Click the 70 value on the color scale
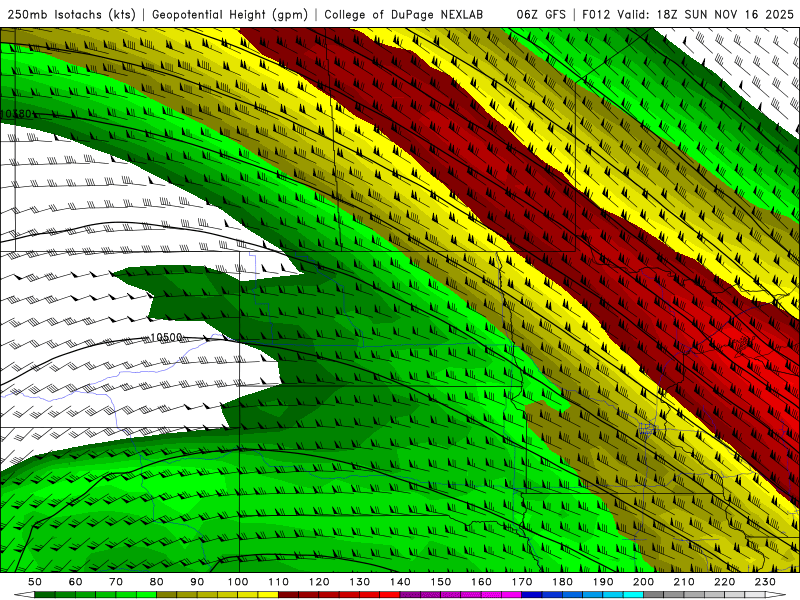800x600 pixels. point(116,582)
